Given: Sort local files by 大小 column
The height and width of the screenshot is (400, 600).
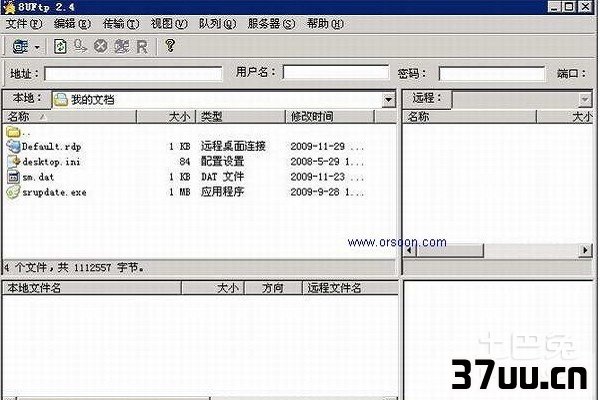Looking at the screenshot, I should [x=166, y=117].
